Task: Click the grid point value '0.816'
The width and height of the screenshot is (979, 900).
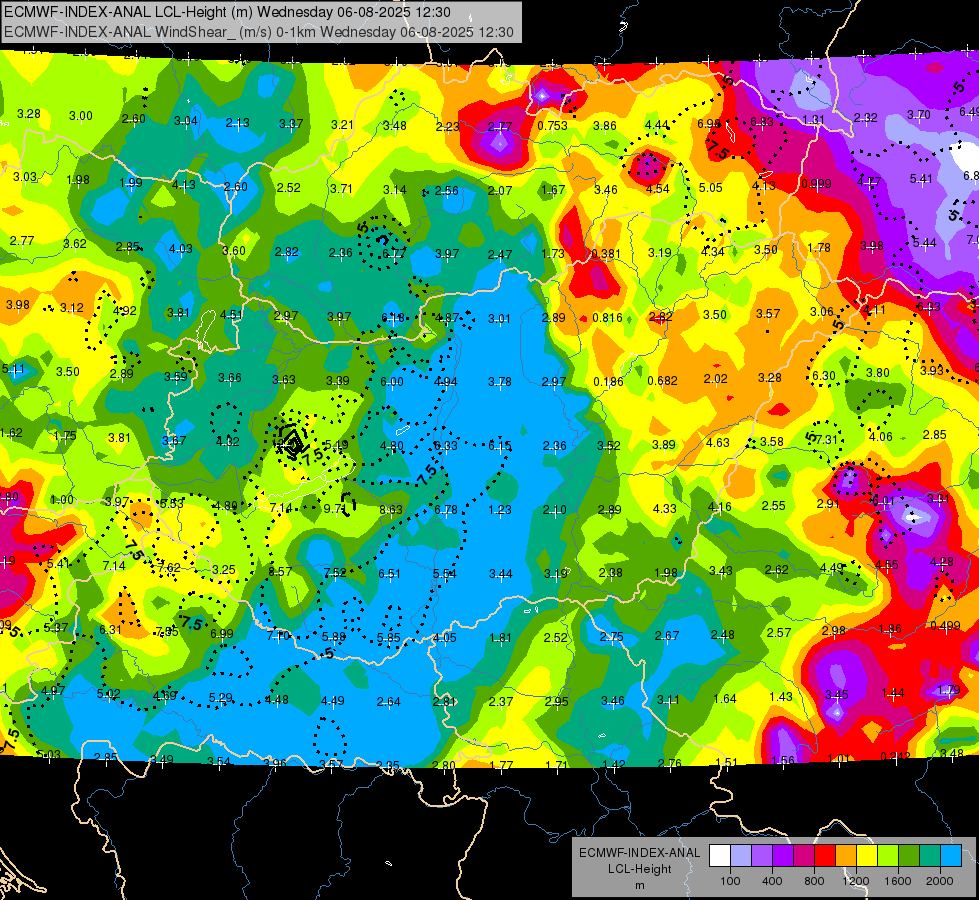Action: pos(608,318)
